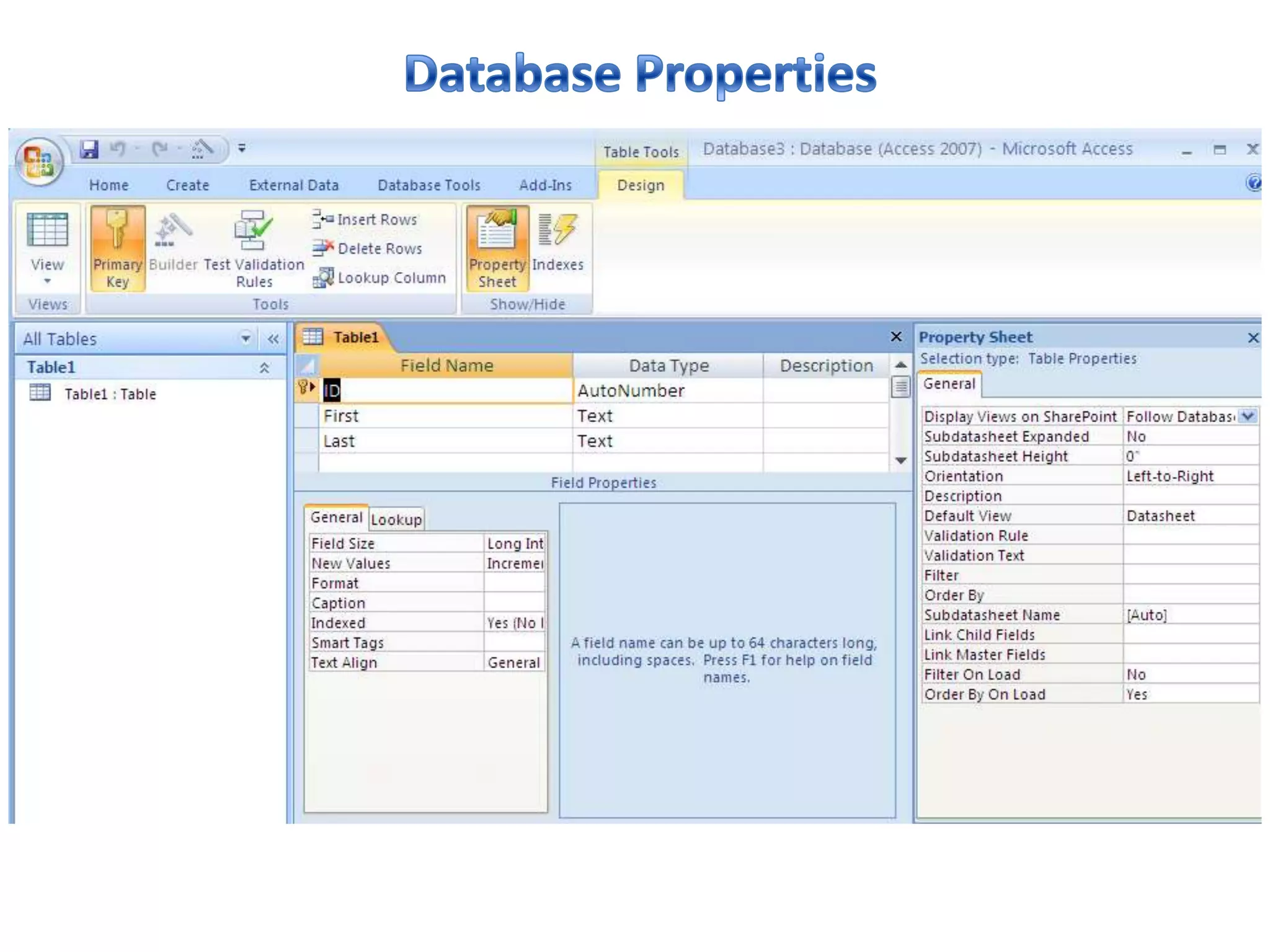
Task: Click the Text Align property value
Action: [x=515, y=663]
